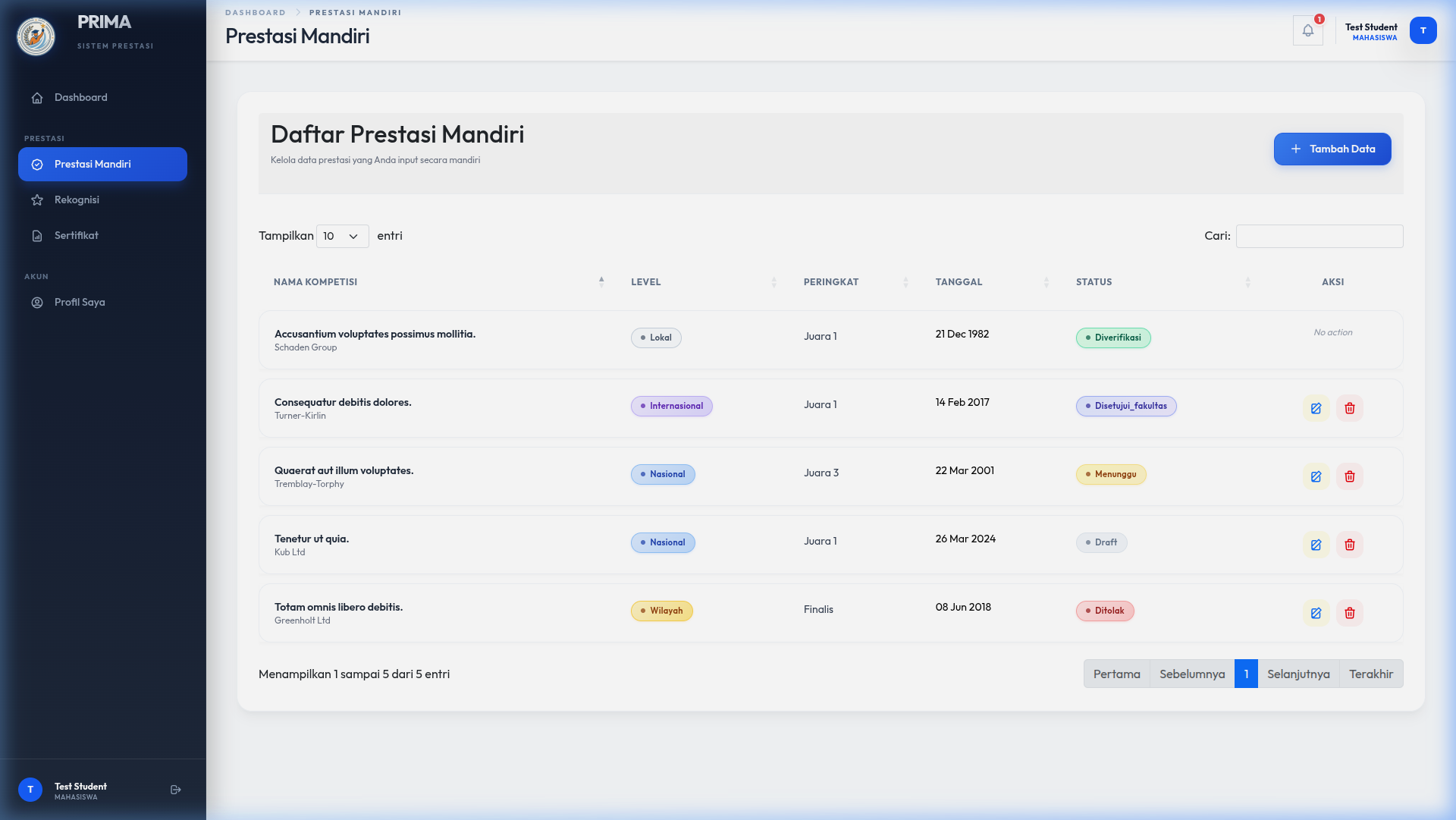Delete the Consequatur debitis dolores entry
The image size is (1456, 820).
1349,408
